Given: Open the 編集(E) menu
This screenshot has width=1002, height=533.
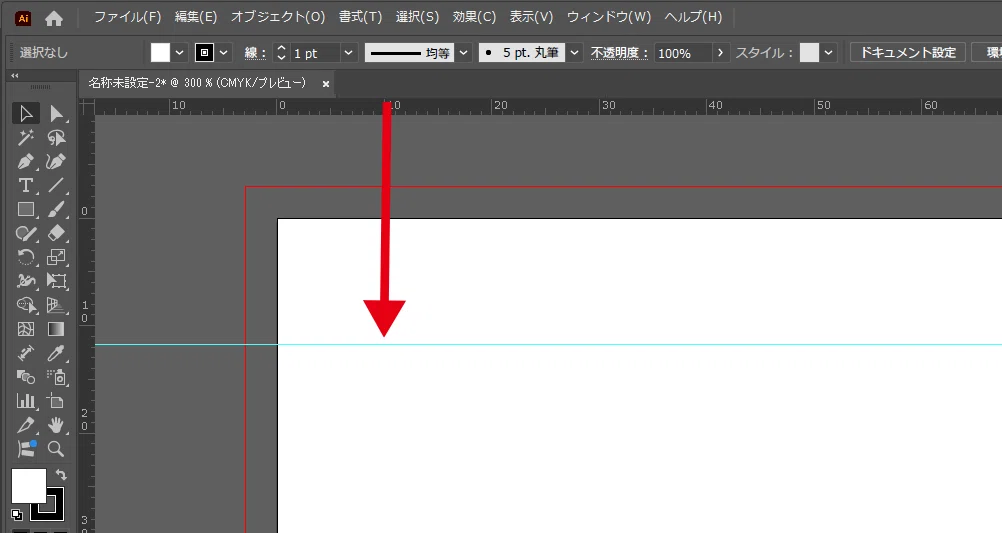Looking at the screenshot, I should [x=196, y=17].
